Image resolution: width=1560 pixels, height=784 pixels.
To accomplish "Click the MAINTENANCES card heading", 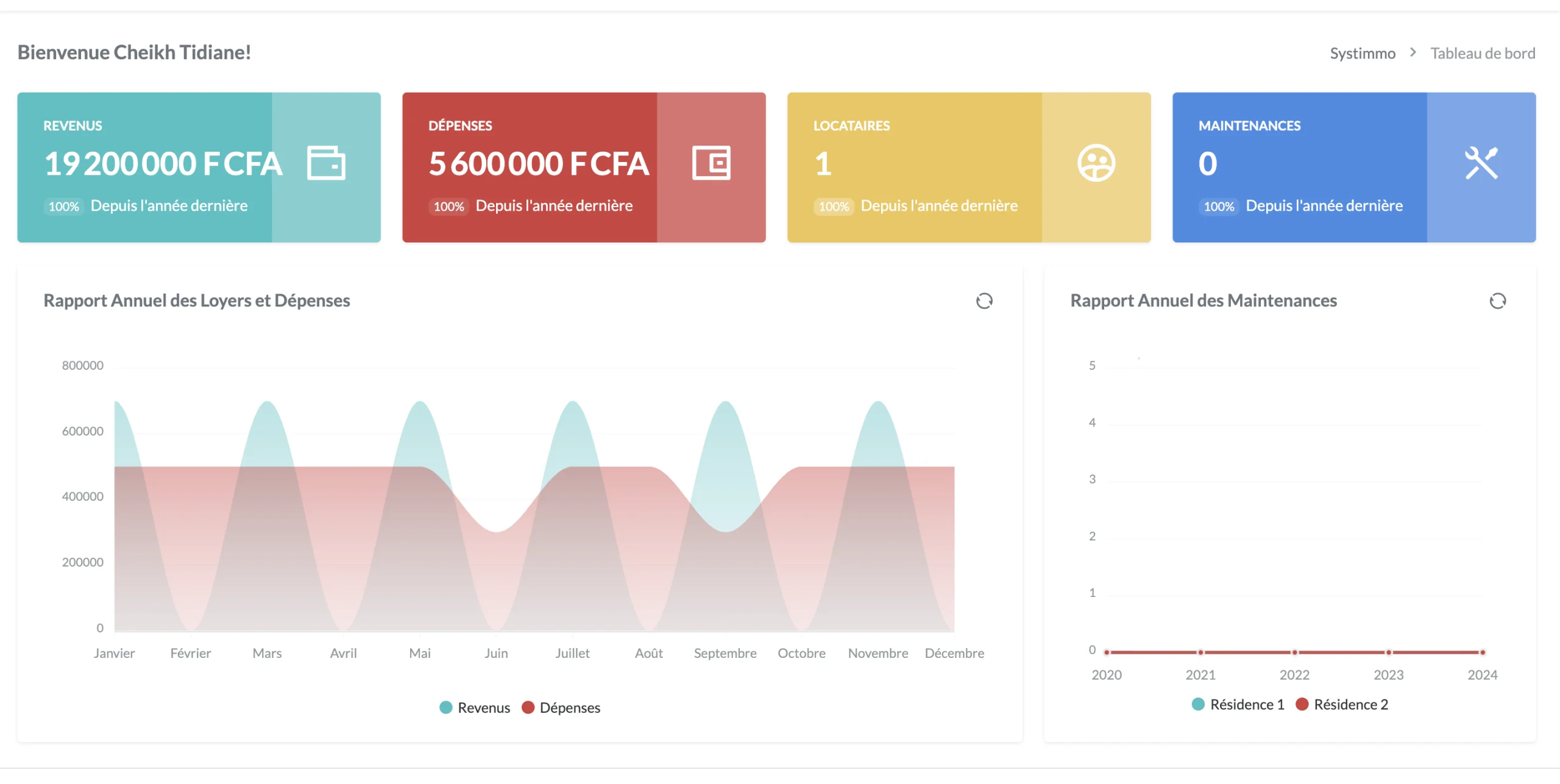I will pyautogui.click(x=1249, y=125).
